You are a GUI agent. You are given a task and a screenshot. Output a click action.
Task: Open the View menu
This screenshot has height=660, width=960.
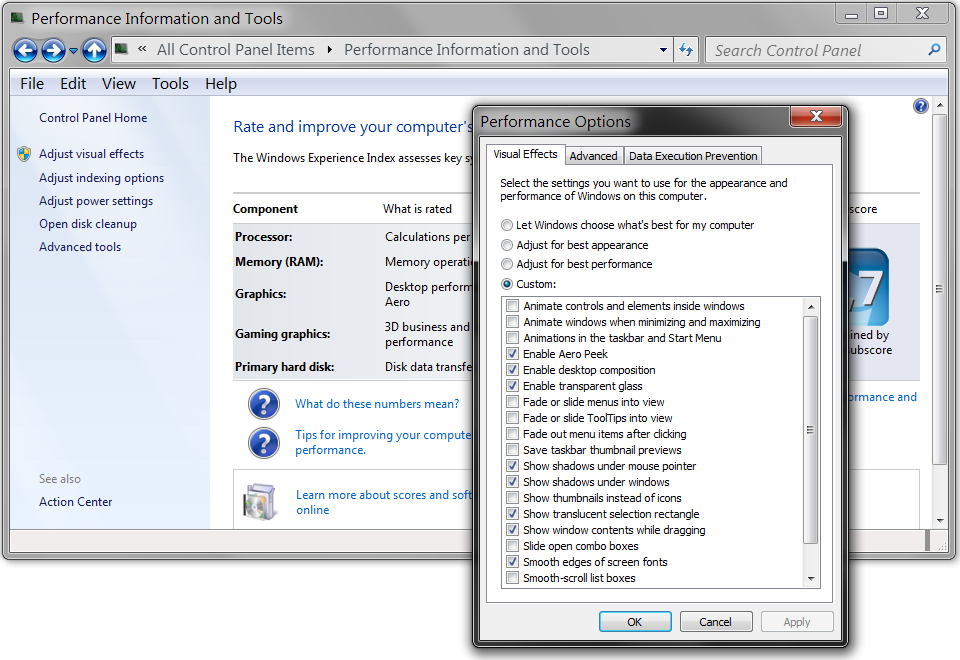point(119,83)
